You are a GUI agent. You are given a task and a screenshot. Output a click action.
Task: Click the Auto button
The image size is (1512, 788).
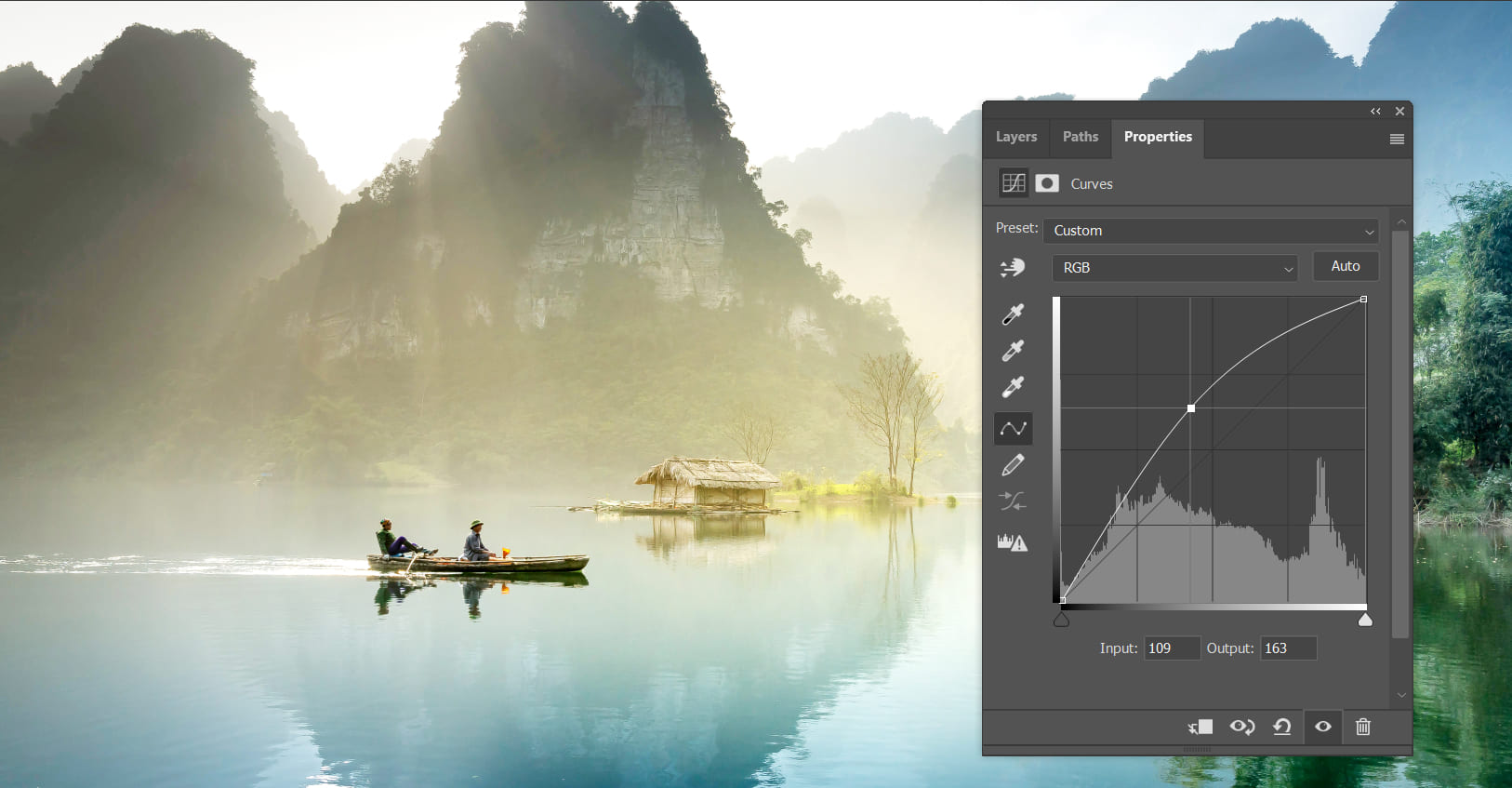pyautogui.click(x=1346, y=266)
